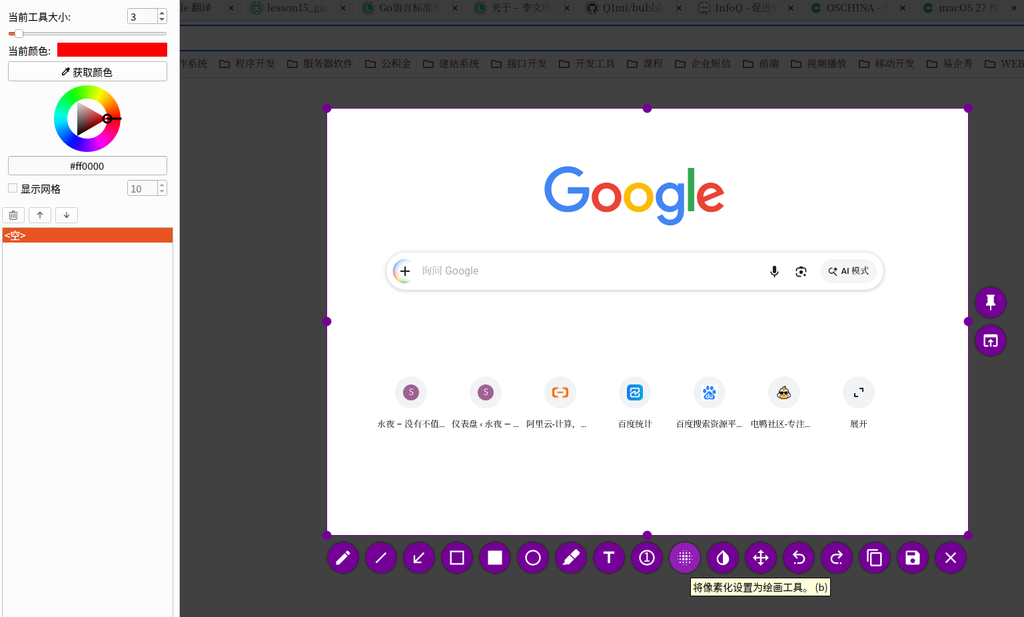1024x617 pixels.
Task: Open the 企业短信 bookmarks folder
Action: tap(703, 63)
